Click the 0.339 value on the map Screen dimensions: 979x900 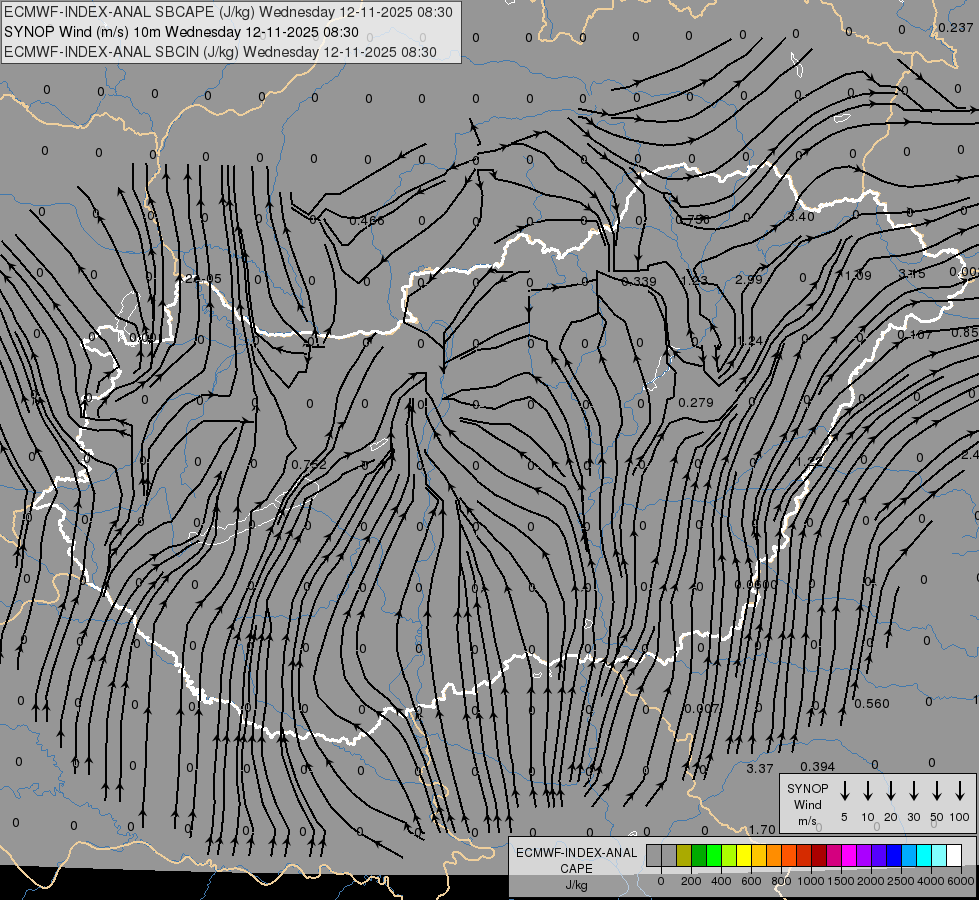(x=639, y=282)
